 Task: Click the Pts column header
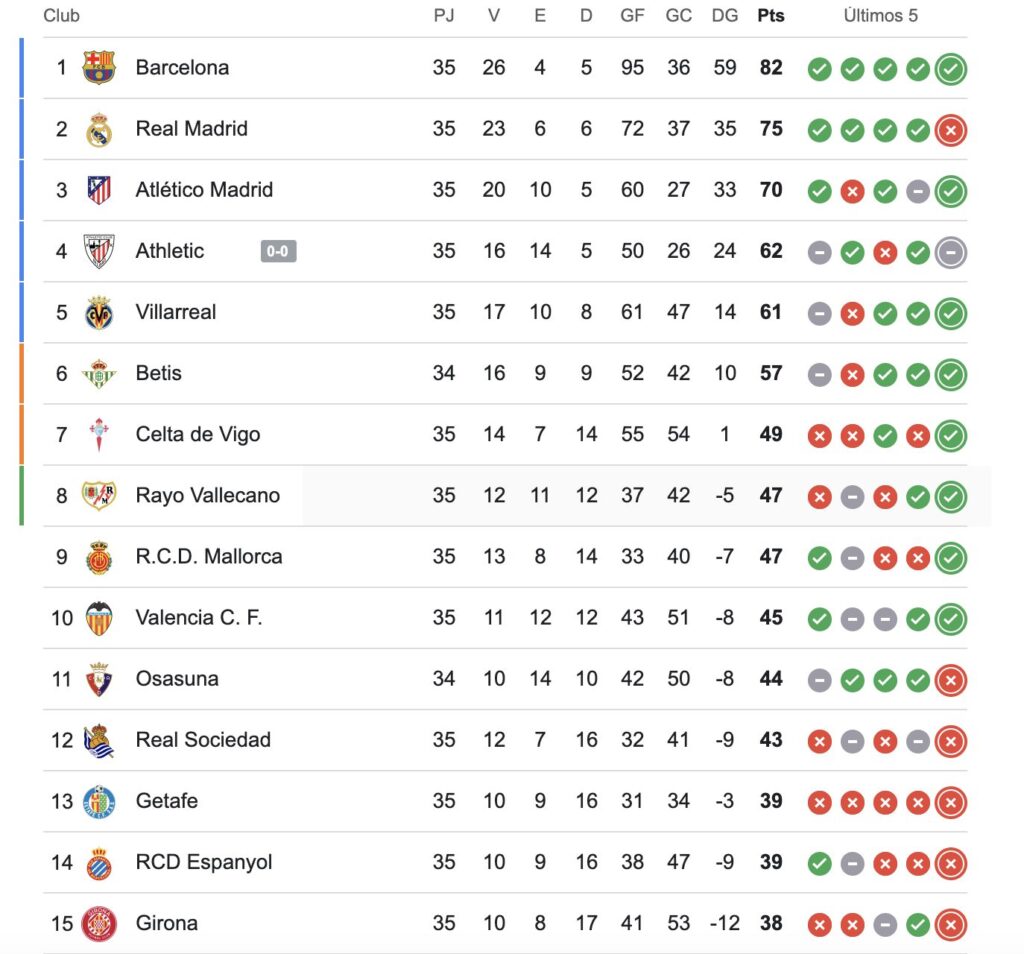pos(771,16)
